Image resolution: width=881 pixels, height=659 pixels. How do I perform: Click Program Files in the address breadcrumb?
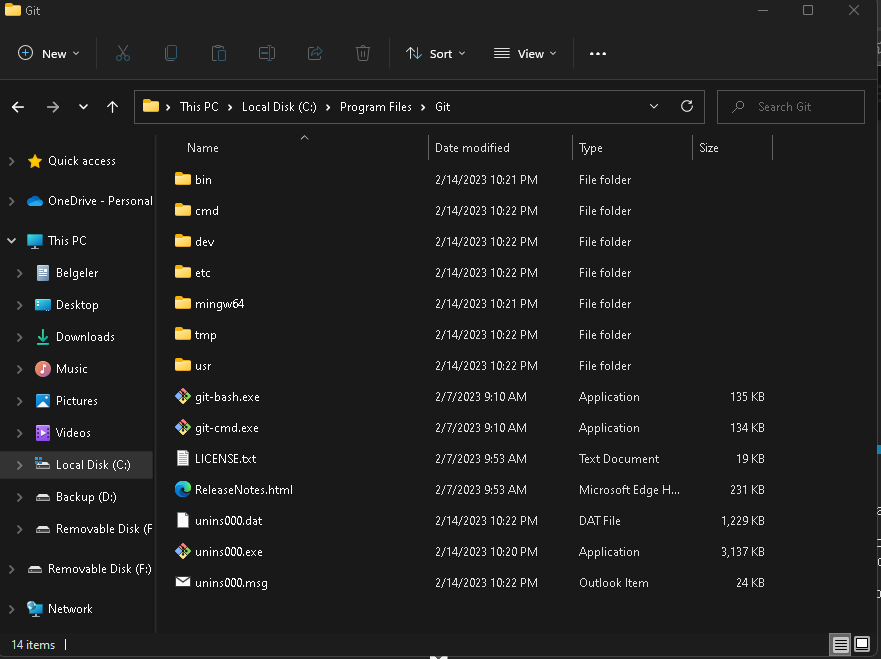tap(375, 107)
